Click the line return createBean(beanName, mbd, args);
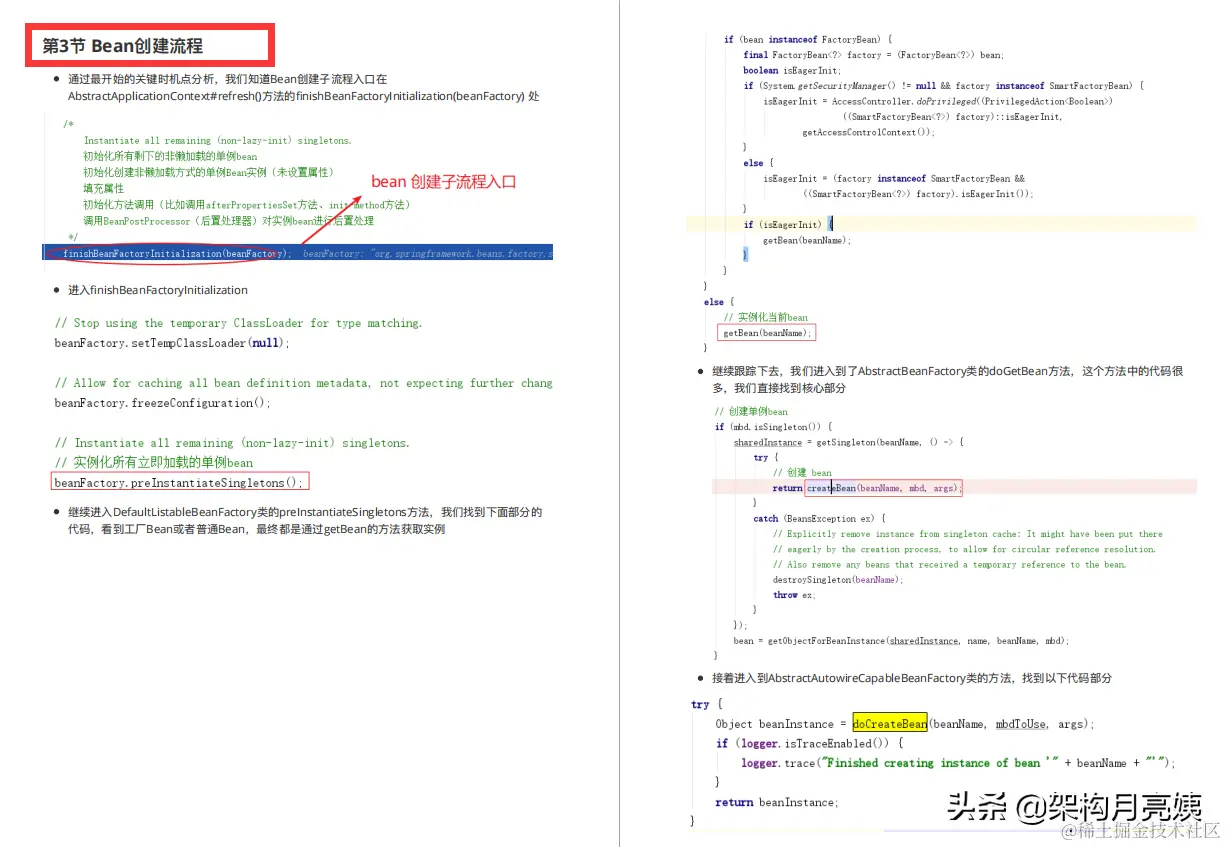1227x847 pixels. point(867,488)
